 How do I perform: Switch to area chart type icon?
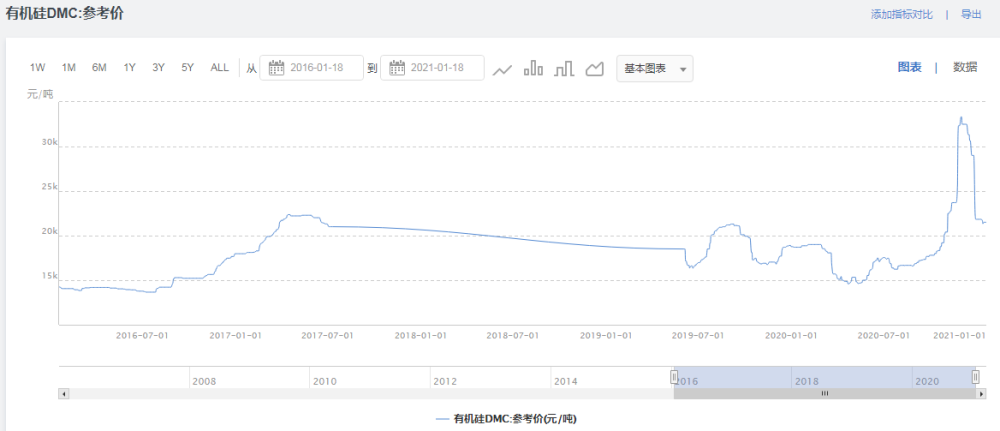click(x=594, y=69)
